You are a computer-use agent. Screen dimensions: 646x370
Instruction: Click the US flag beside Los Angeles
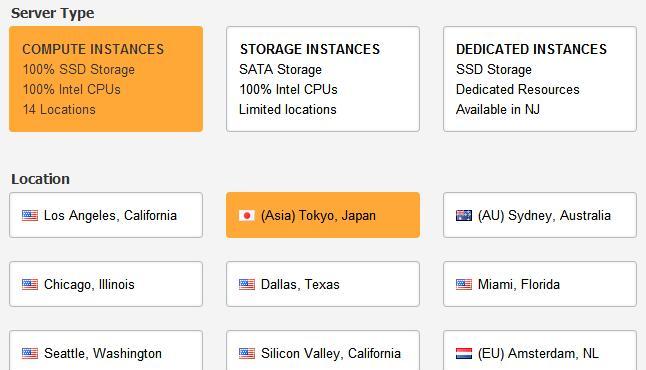click(30, 215)
